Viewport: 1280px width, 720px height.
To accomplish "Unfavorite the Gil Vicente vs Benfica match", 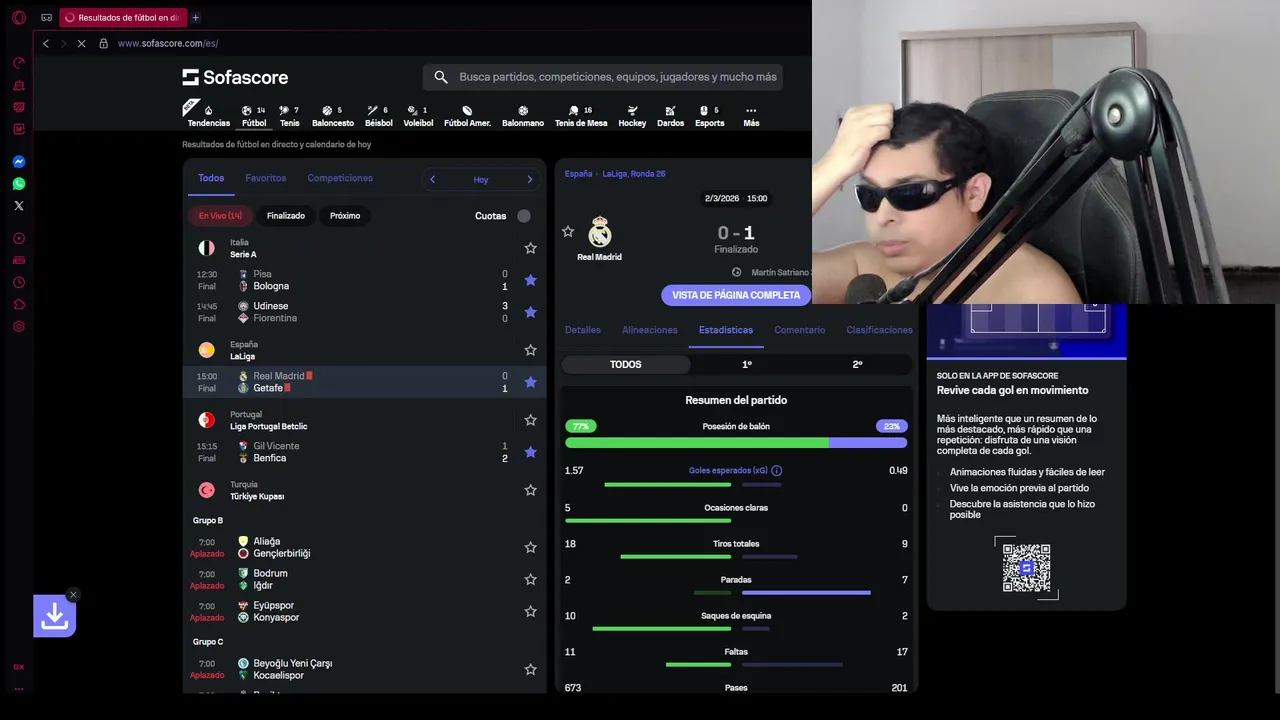I will click(x=531, y=452).
